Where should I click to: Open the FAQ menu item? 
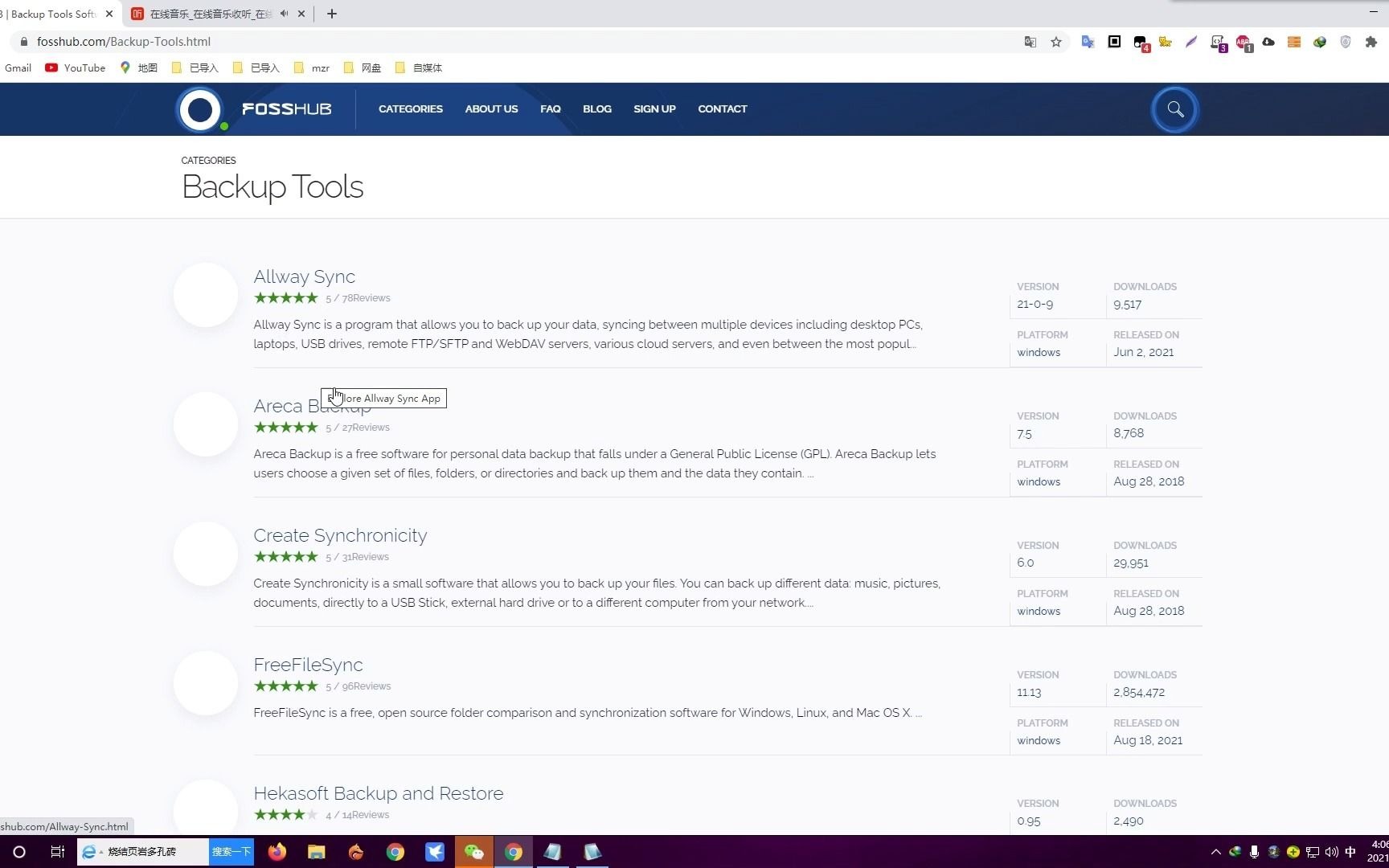point(551,109)
